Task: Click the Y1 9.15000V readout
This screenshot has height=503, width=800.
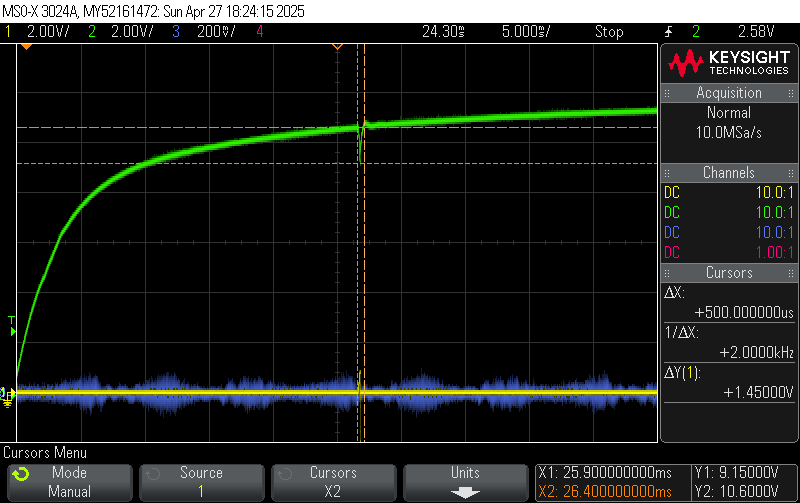Action: tap(736, 473)
